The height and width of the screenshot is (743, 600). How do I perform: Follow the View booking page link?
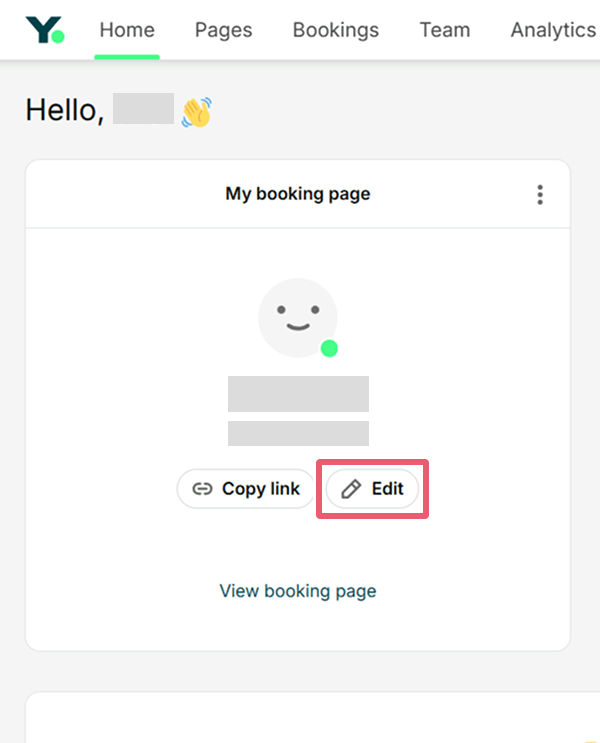[x=298, y=591]
